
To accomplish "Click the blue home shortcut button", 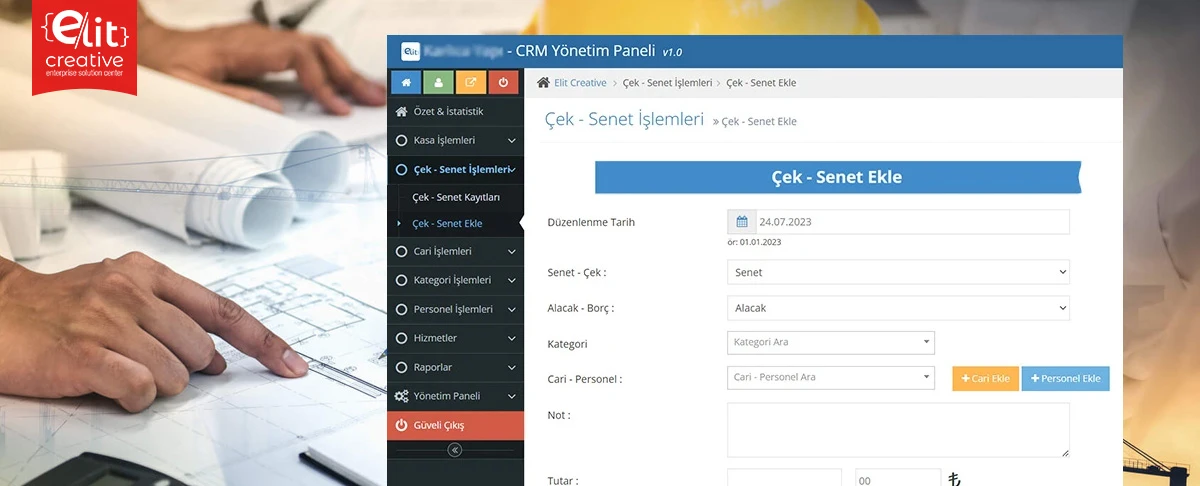I will [x=405, y=83].
